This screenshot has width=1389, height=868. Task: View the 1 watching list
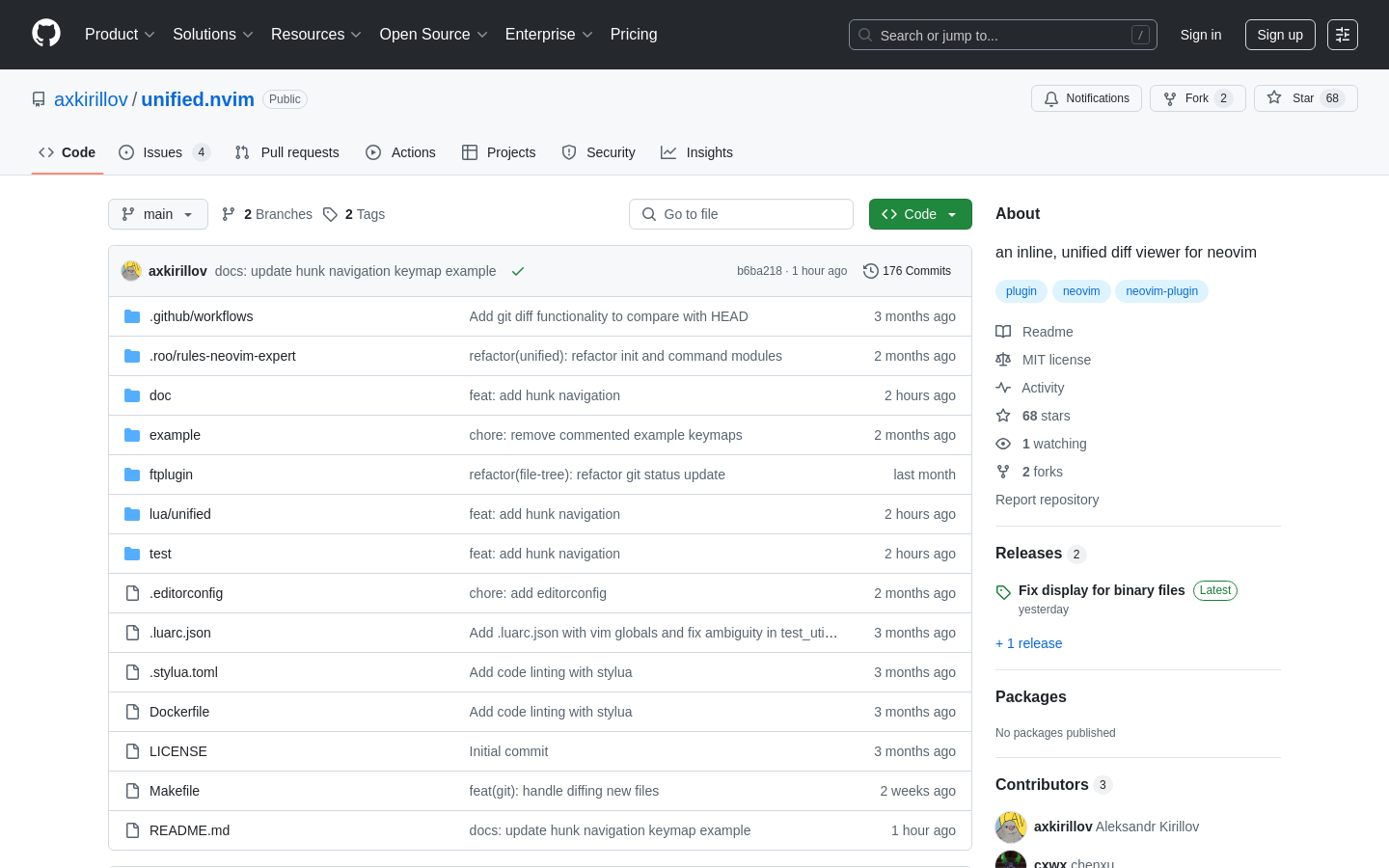[1041, 444]
